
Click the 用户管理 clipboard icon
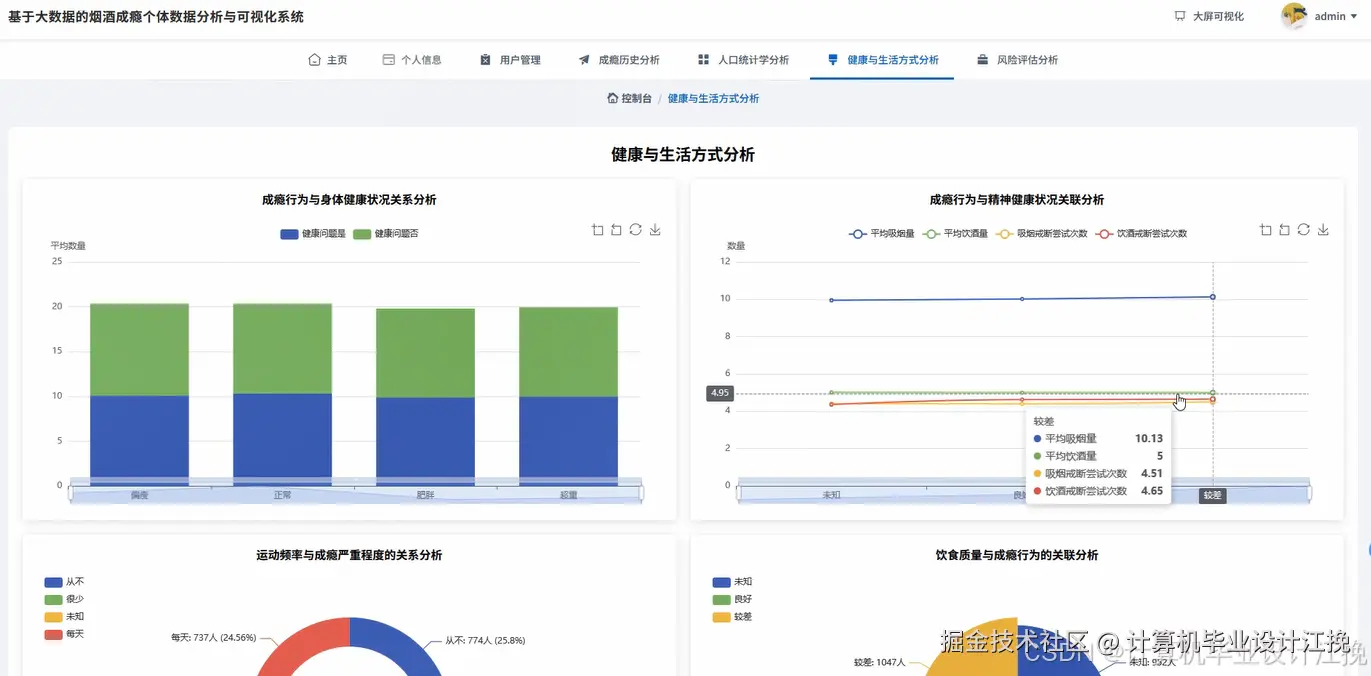(x=486, y=60)
